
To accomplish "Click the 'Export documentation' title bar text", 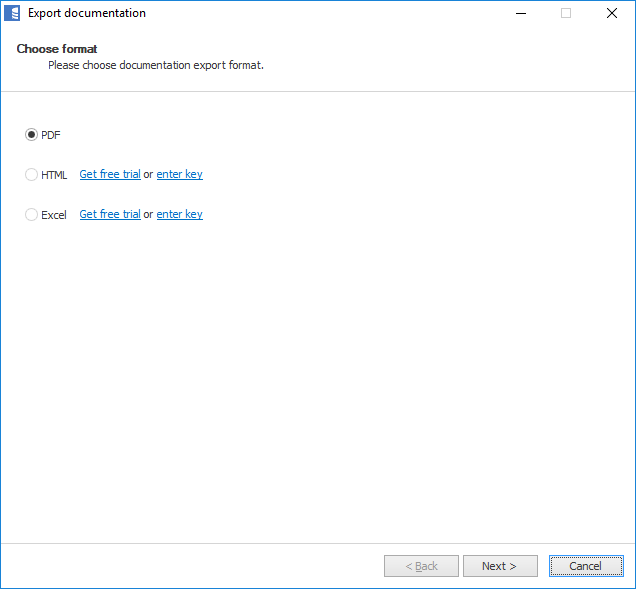I will point(87,14).
